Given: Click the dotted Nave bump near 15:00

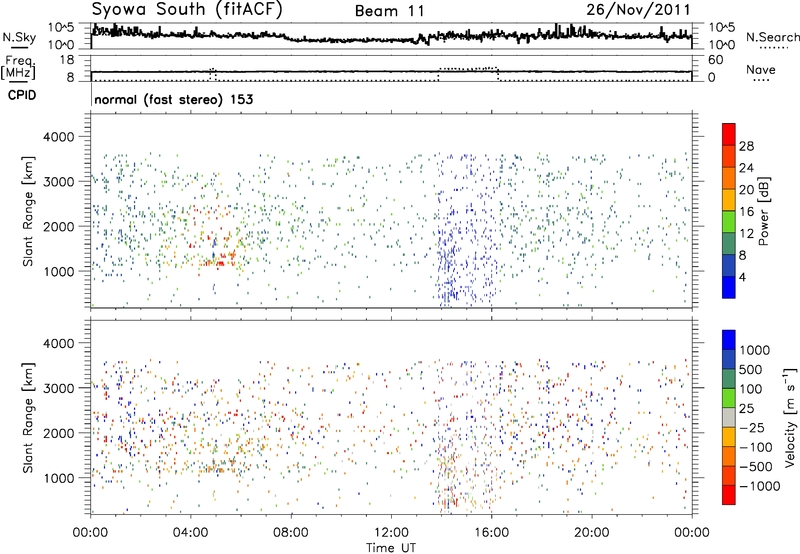Looking at the screenshot, I should click(468, 68).
